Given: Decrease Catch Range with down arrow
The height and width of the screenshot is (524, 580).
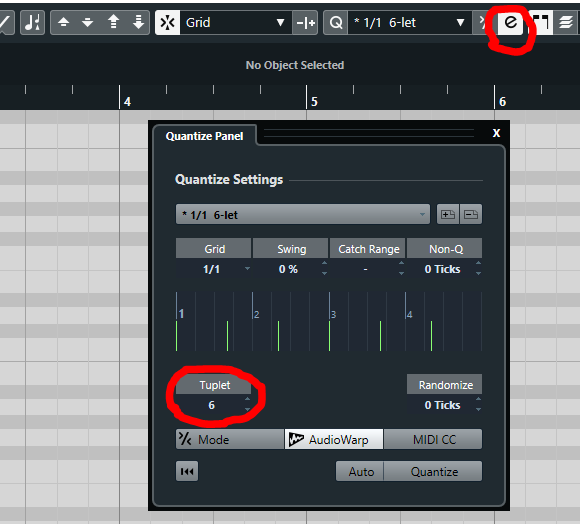Looking at the screenshot, I should point(401,274).
